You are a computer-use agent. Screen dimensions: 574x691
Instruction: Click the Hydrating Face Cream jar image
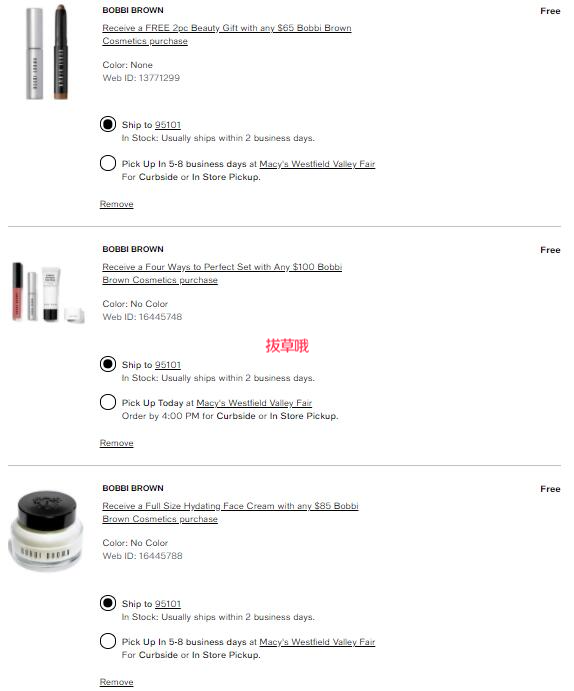(46, 530)
